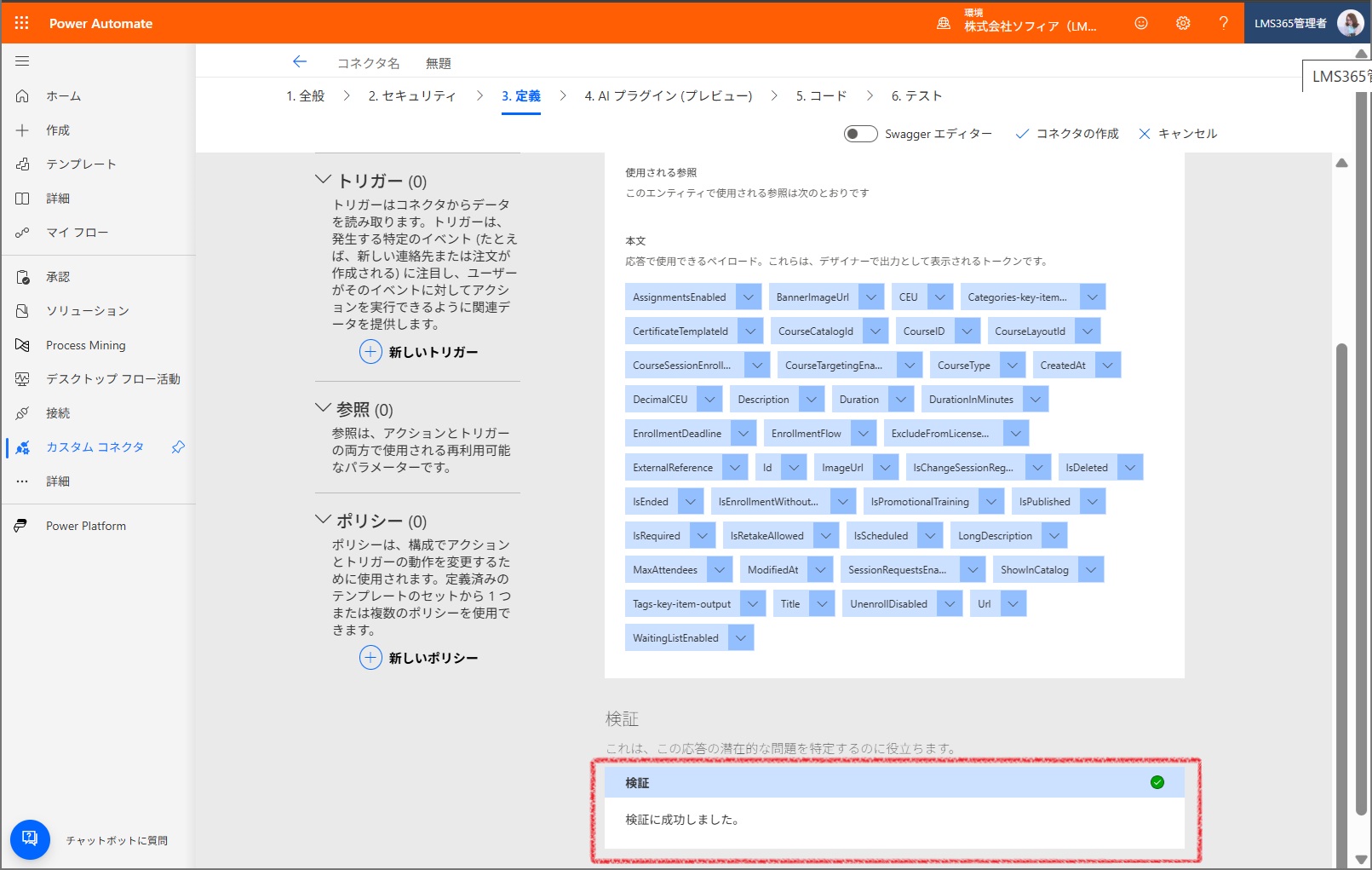The height and width of the screenshot is (870, 1372).
Task: Open the Description dropdown arrow
Action: (812, 400)
